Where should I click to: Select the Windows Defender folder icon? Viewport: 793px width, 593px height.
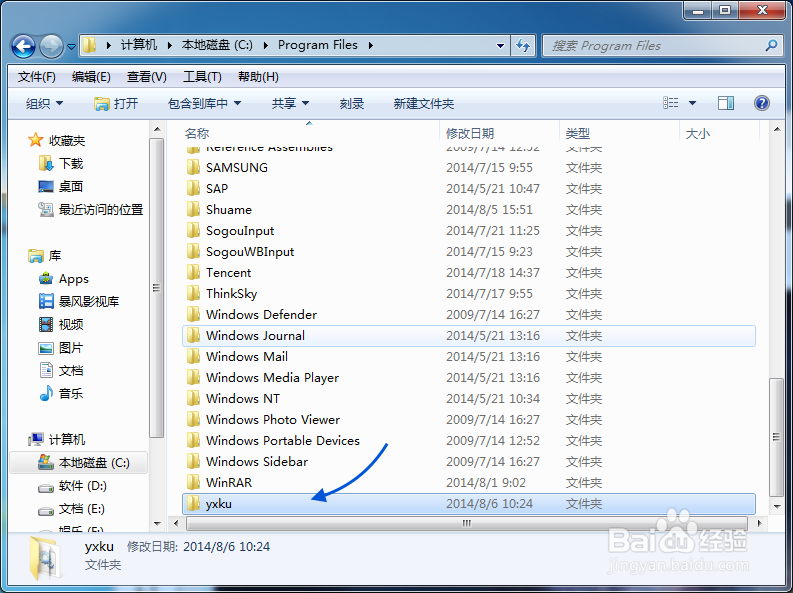pyautogui.click(x=193, y=314)
